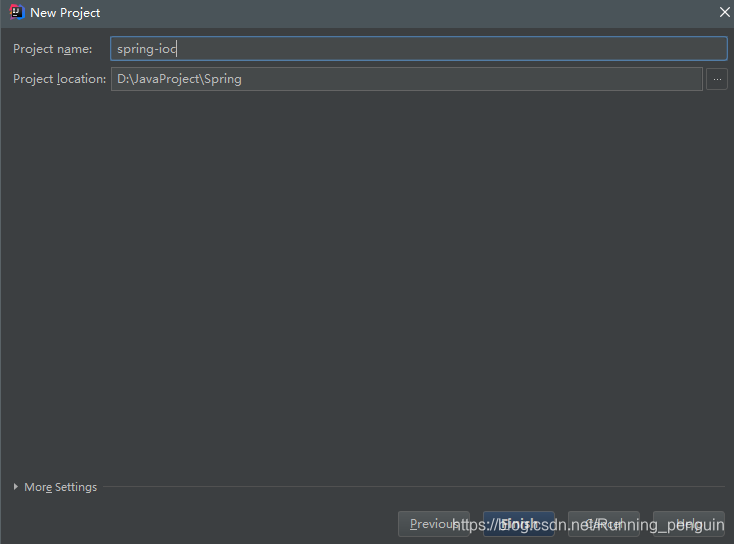Expand the More Settings section
The image size is (734, 544).
tap(55, 487)
